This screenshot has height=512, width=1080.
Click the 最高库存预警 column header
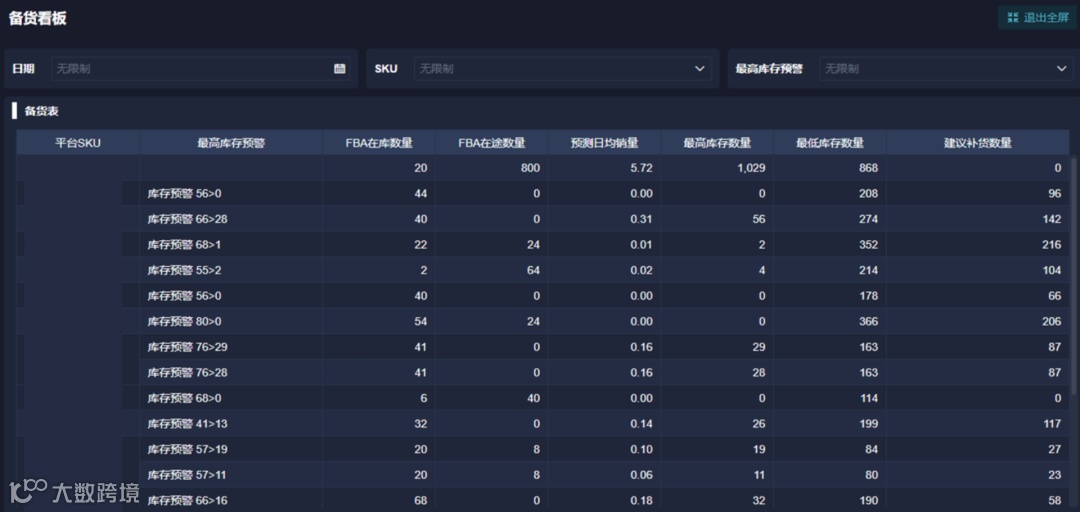click(231, 143)
